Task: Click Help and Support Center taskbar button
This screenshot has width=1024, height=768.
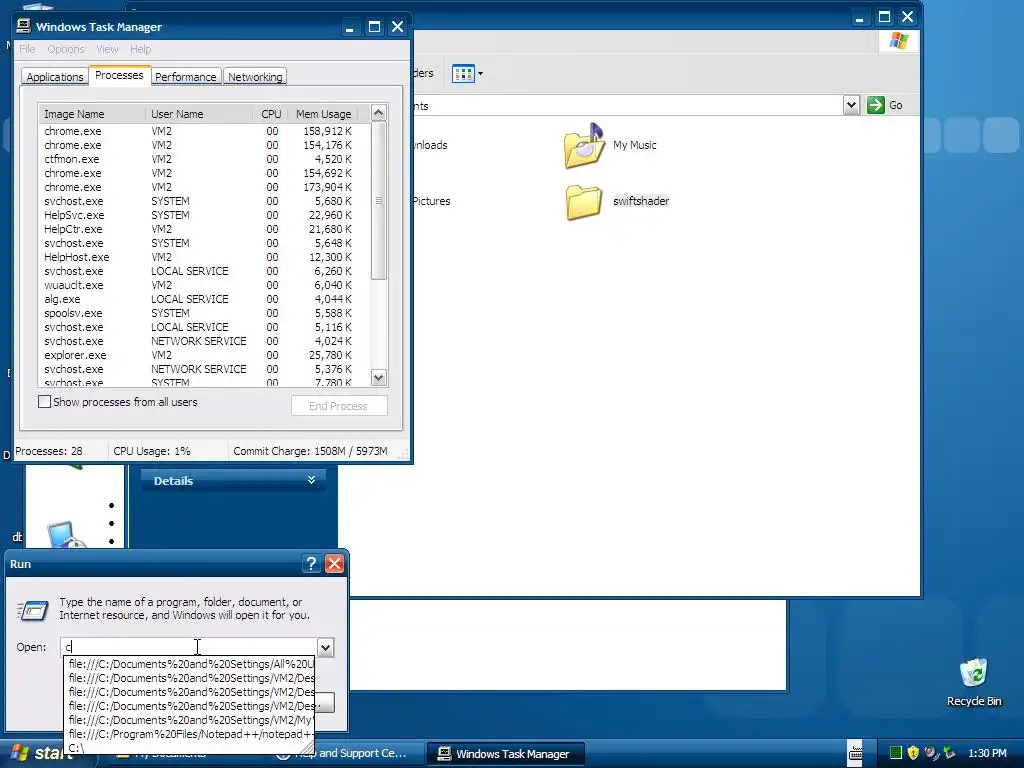Action: click(x=346, y=754)
